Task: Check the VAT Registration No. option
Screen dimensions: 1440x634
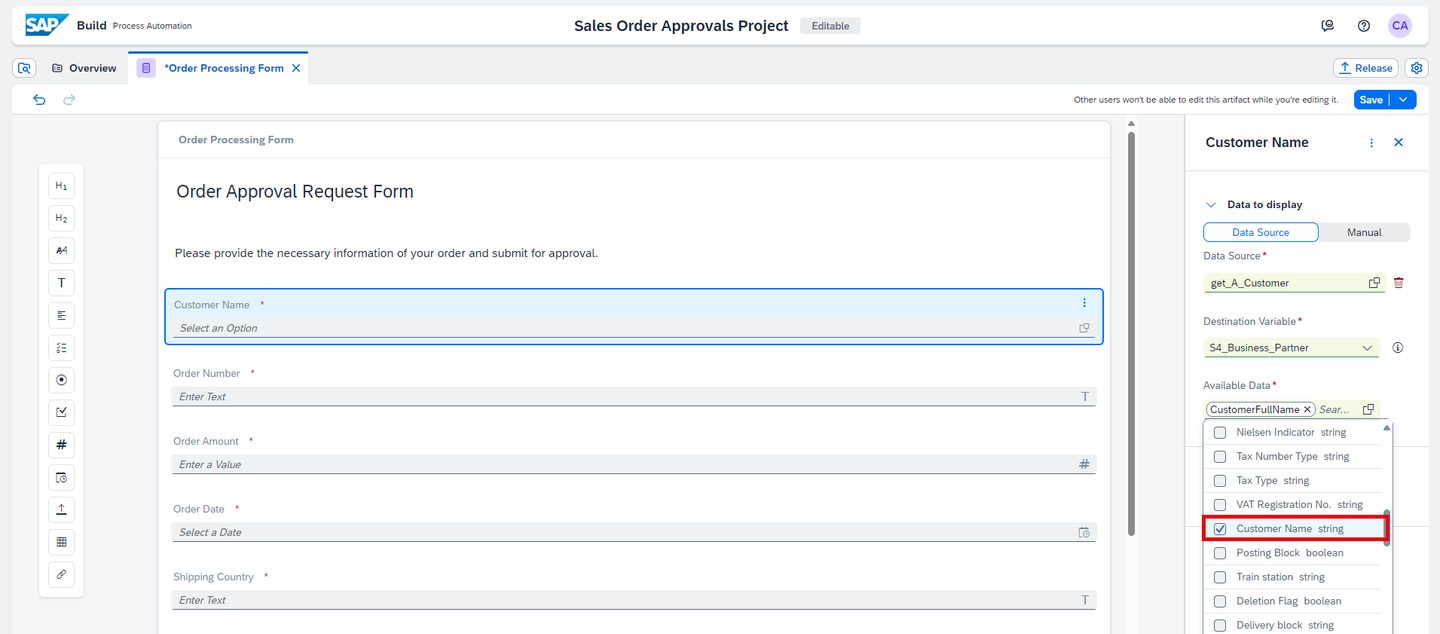Action: 1219,505
